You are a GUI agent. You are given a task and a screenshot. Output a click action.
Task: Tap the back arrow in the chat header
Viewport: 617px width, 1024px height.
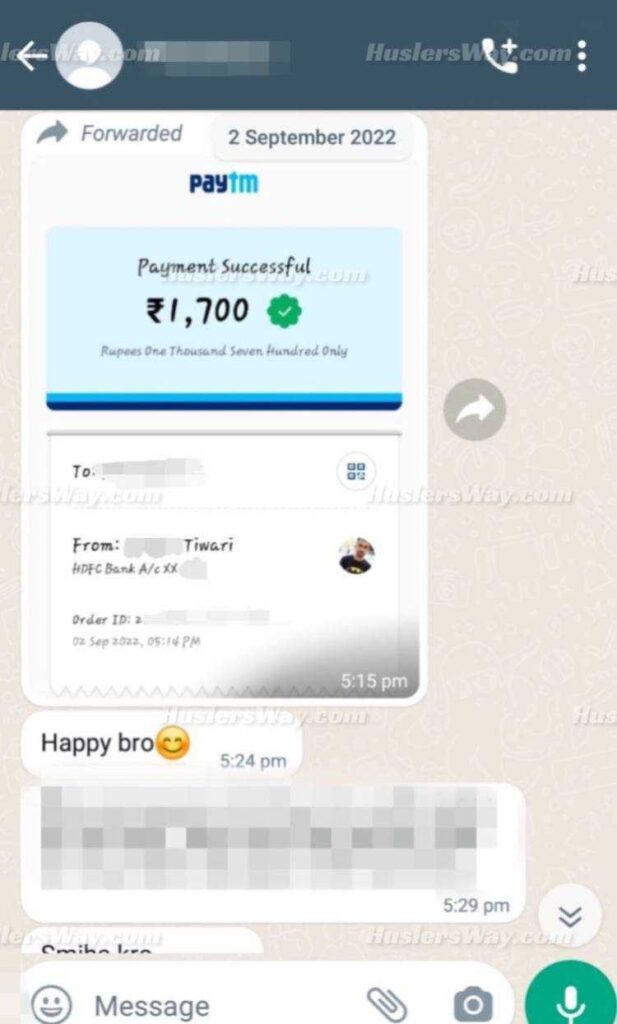point(31,56)
